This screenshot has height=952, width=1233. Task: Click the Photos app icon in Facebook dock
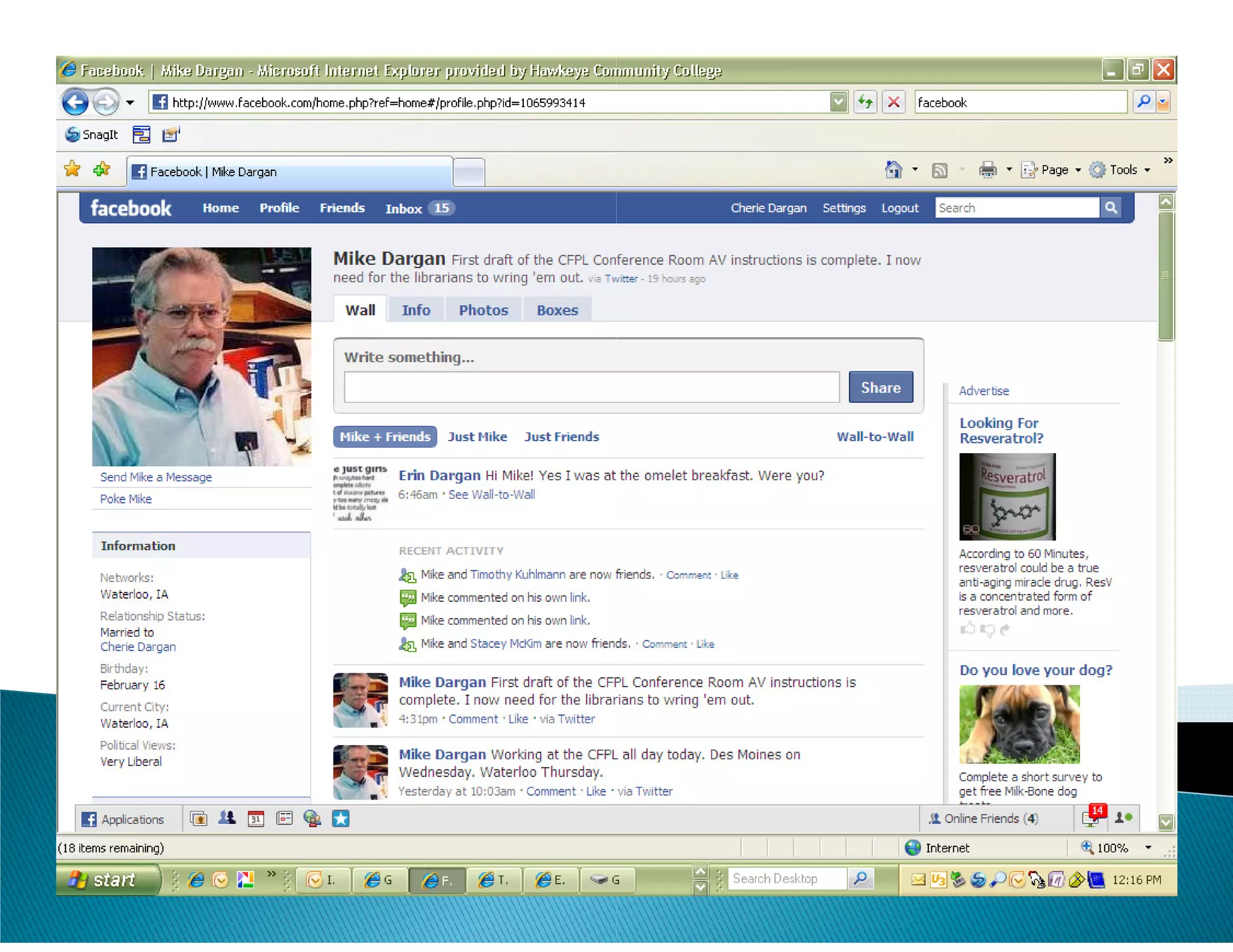click(198, 818)
